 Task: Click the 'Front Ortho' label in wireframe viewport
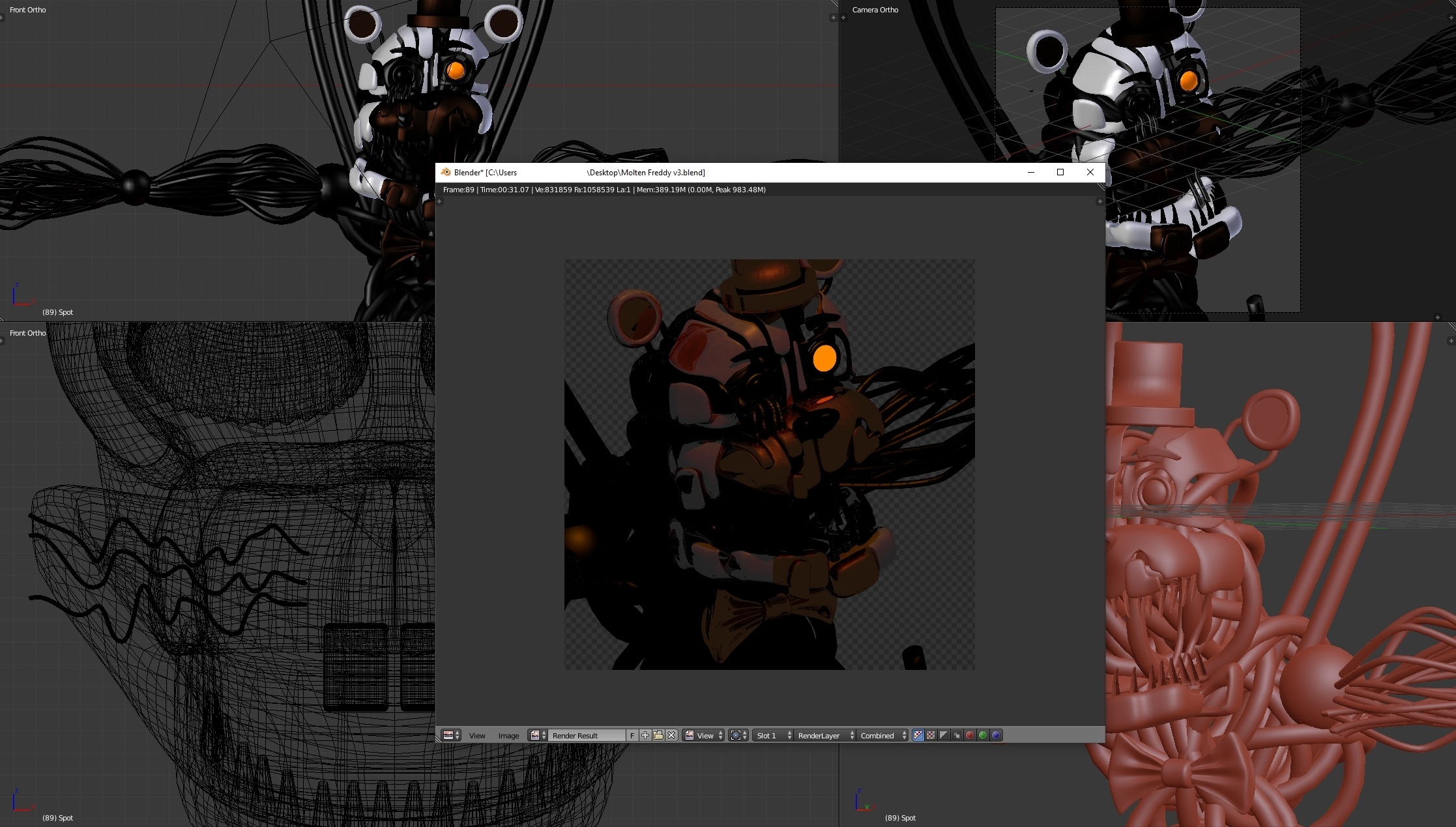(28, 333)
